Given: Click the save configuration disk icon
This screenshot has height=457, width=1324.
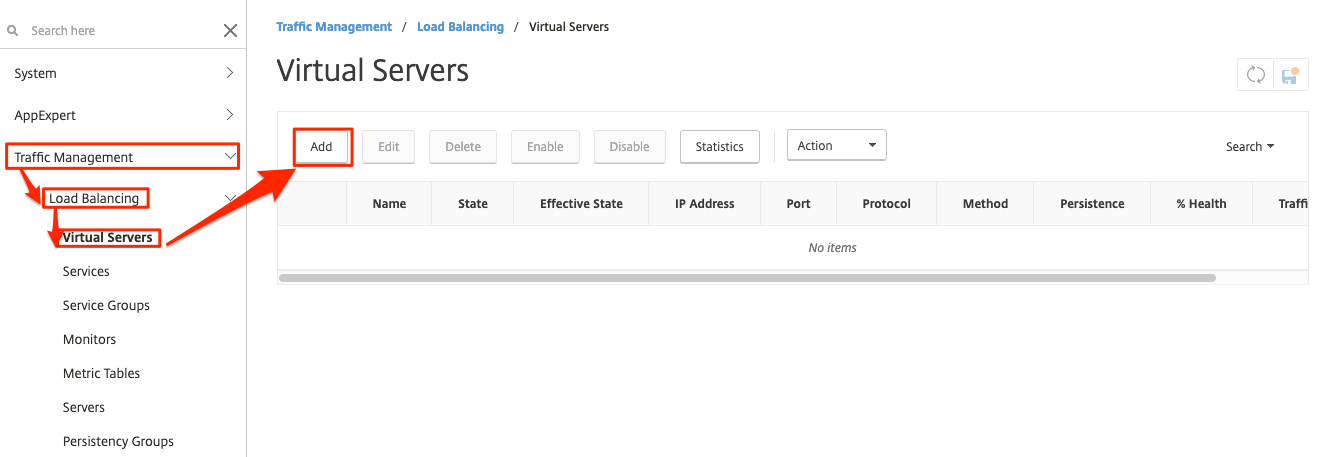Looking at the screenshot, I should (x=1290, y=75).
